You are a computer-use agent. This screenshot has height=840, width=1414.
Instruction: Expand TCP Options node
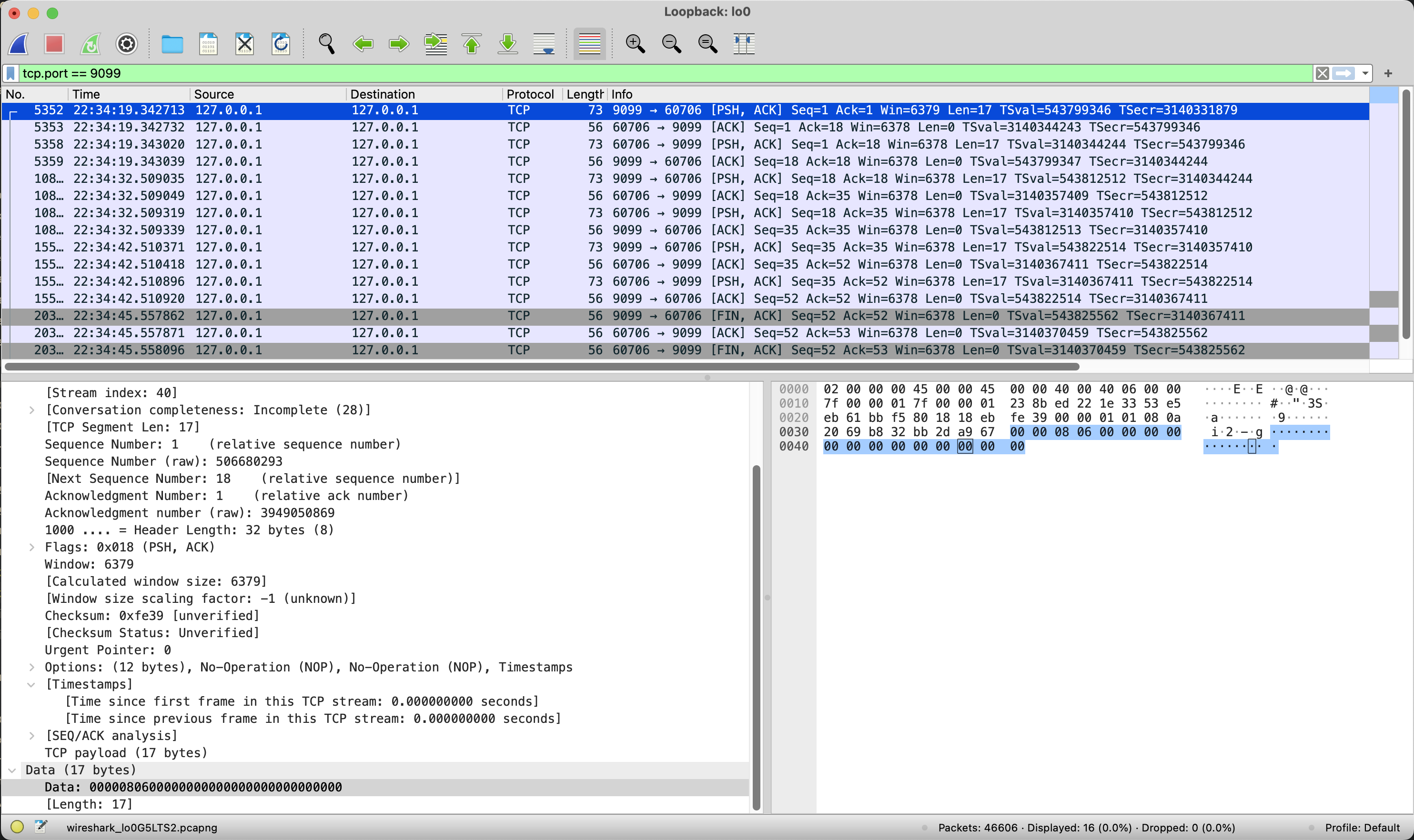click(x=32, y=667)
